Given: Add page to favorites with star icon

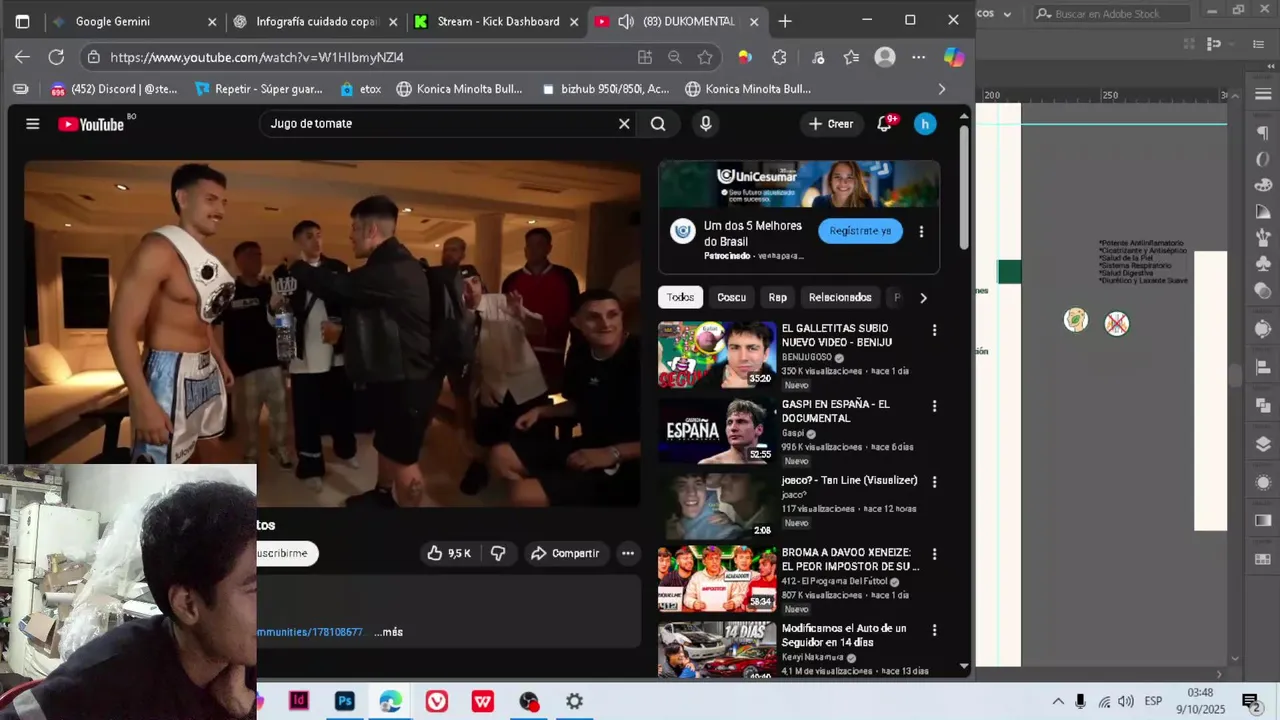Looking at the screenshot, I should coord(705,57).
